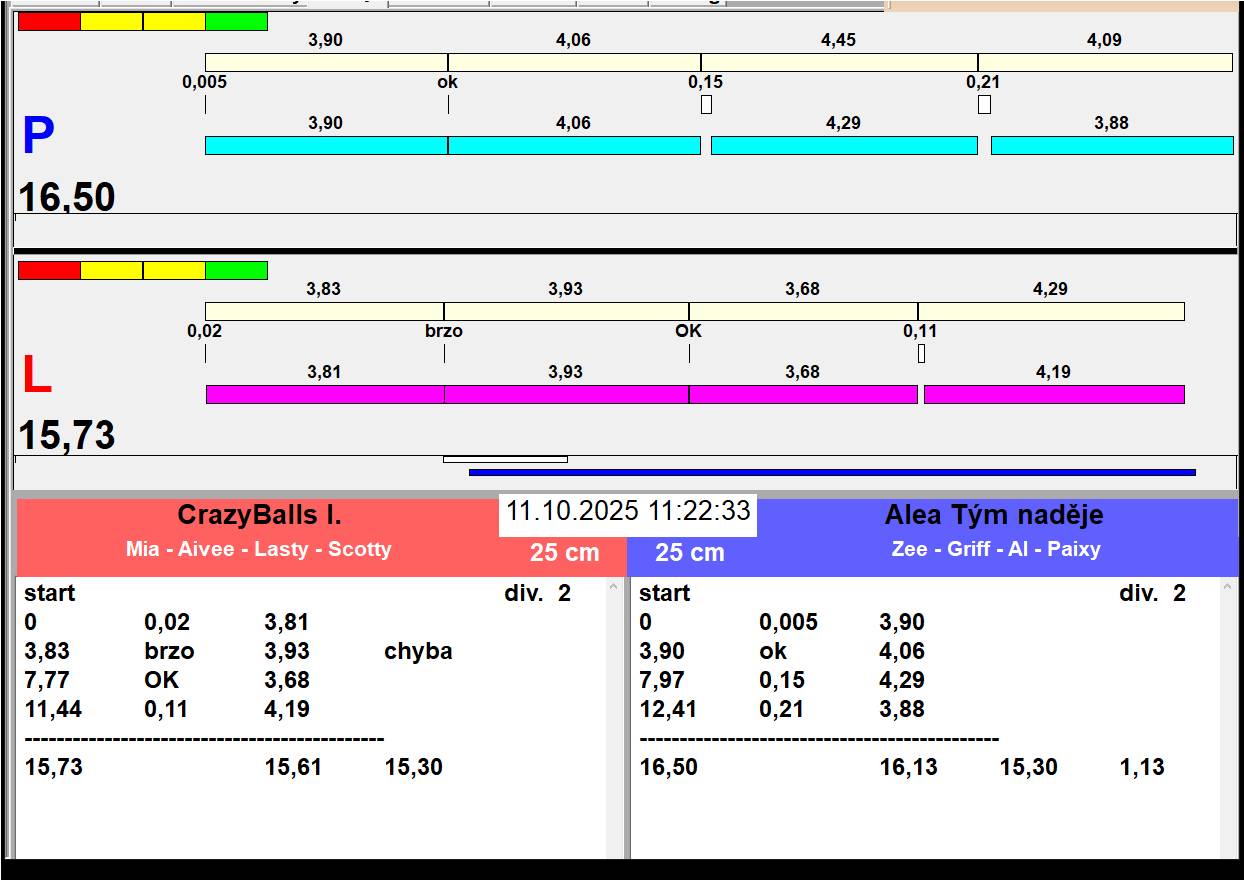The width and height of the screenshot is (1244, 880).
Task: Click the small white bar above the blue progress bar
Action: click(x=505, y=459)
